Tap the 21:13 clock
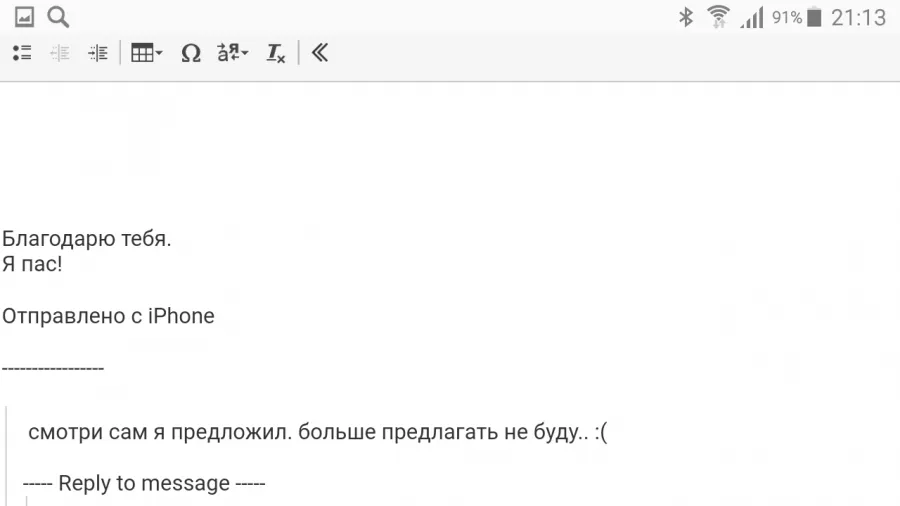Viewport: 900px width, 506px height. click(x=859, y=18)
